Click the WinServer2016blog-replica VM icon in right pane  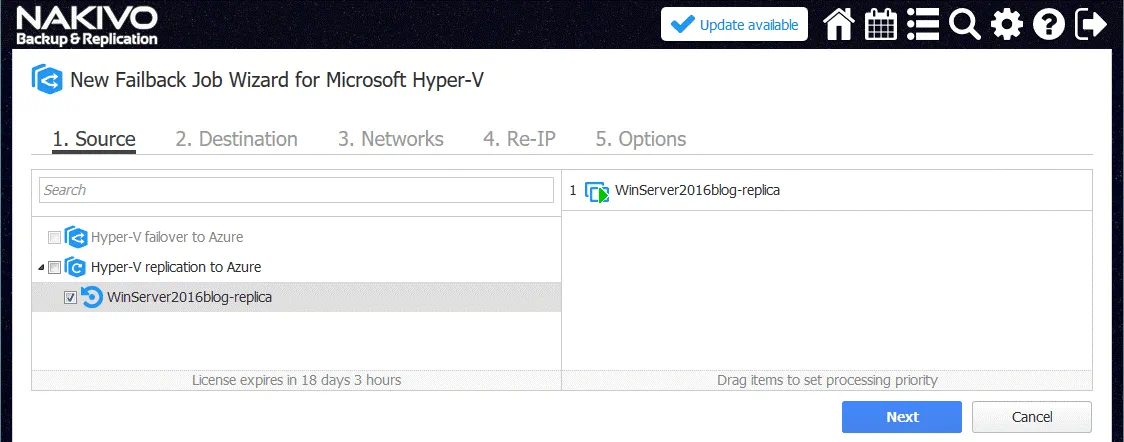pyautogui.click(x=597, y=191)
